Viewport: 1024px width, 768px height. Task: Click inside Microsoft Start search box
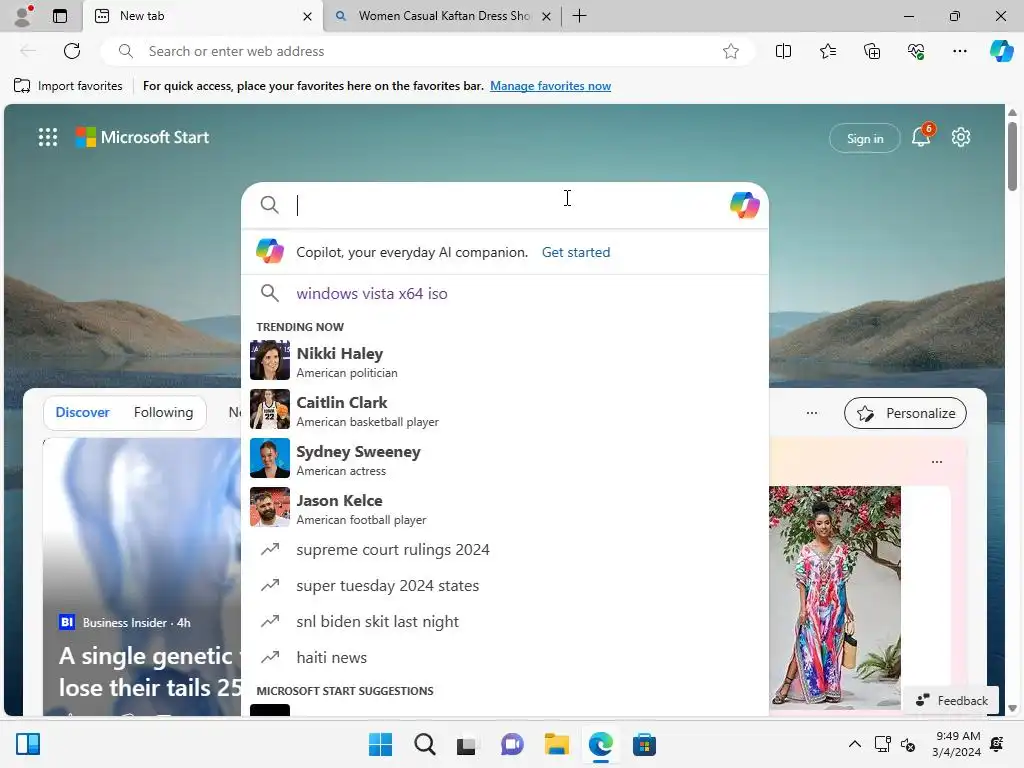click(x=503, y=205)
